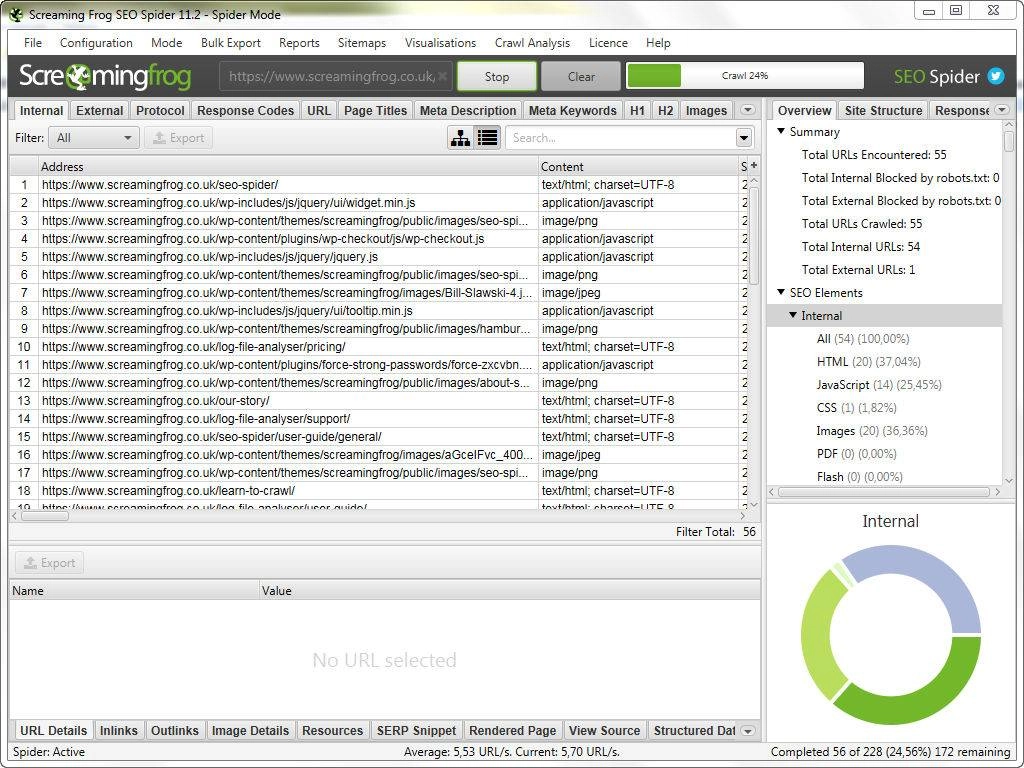Switch to the Page Titles tab
The height and width of the screenshot is (768, 1024).
376,110
